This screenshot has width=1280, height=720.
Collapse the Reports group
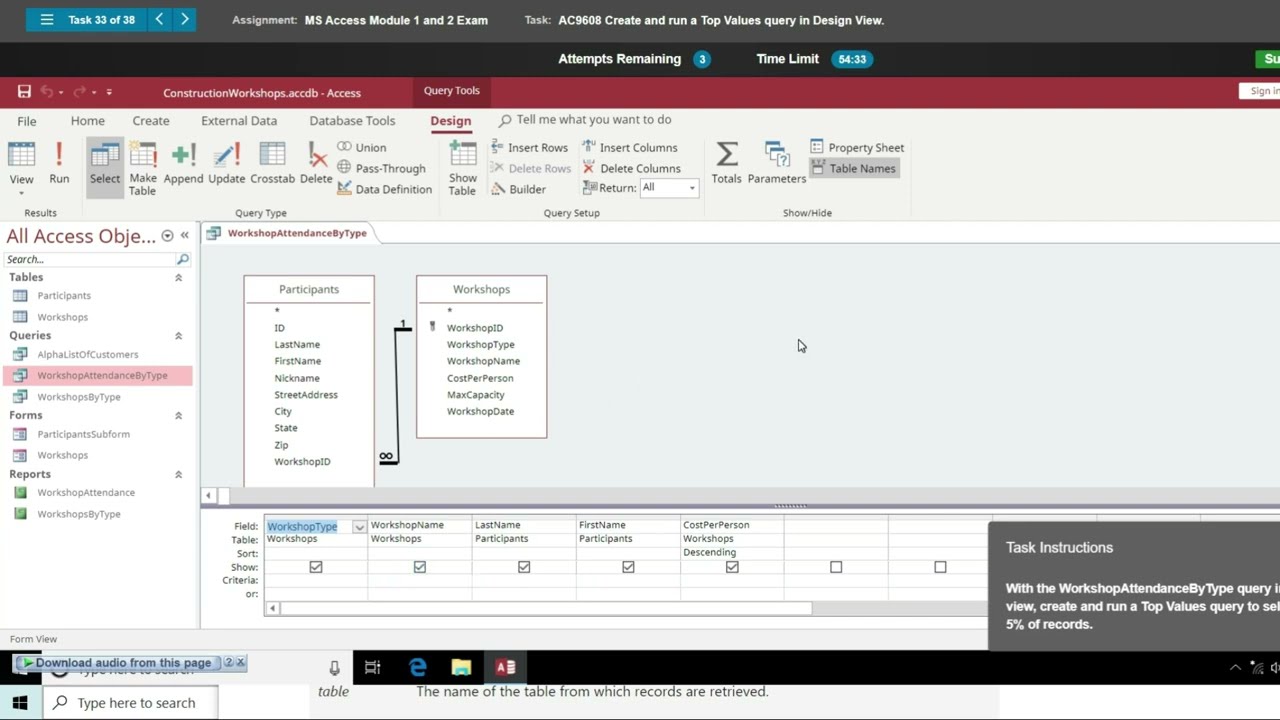pyautogui.click(x=179, y=475)
